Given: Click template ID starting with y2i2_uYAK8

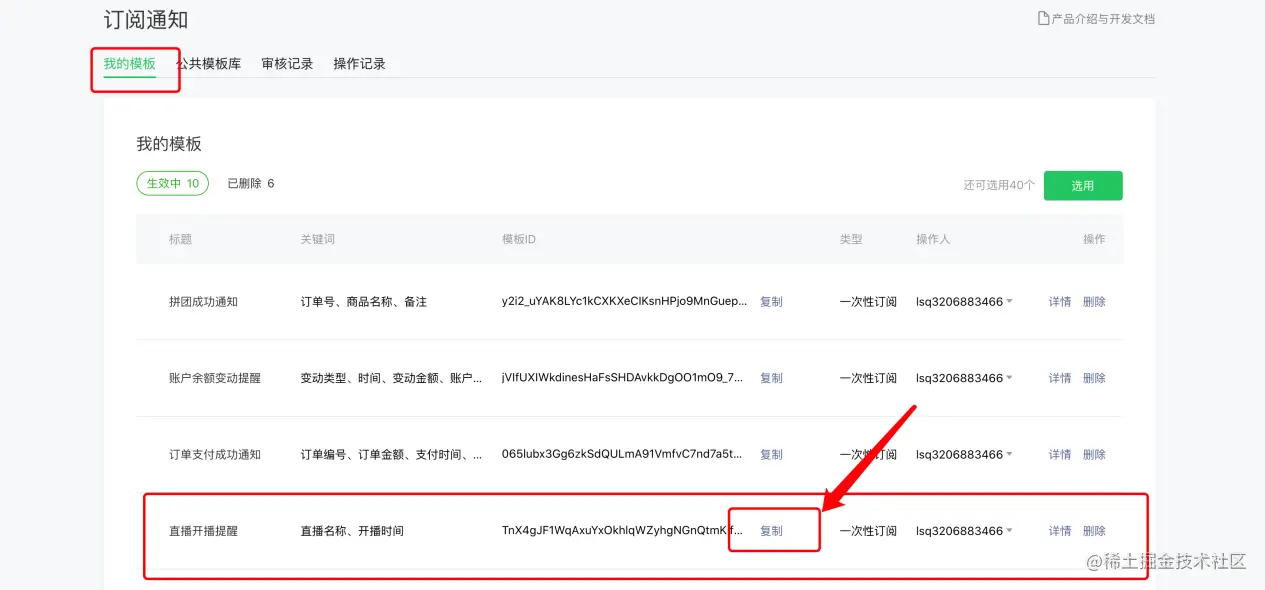Looking at the screenshot, I should click(x=624, y=302).
